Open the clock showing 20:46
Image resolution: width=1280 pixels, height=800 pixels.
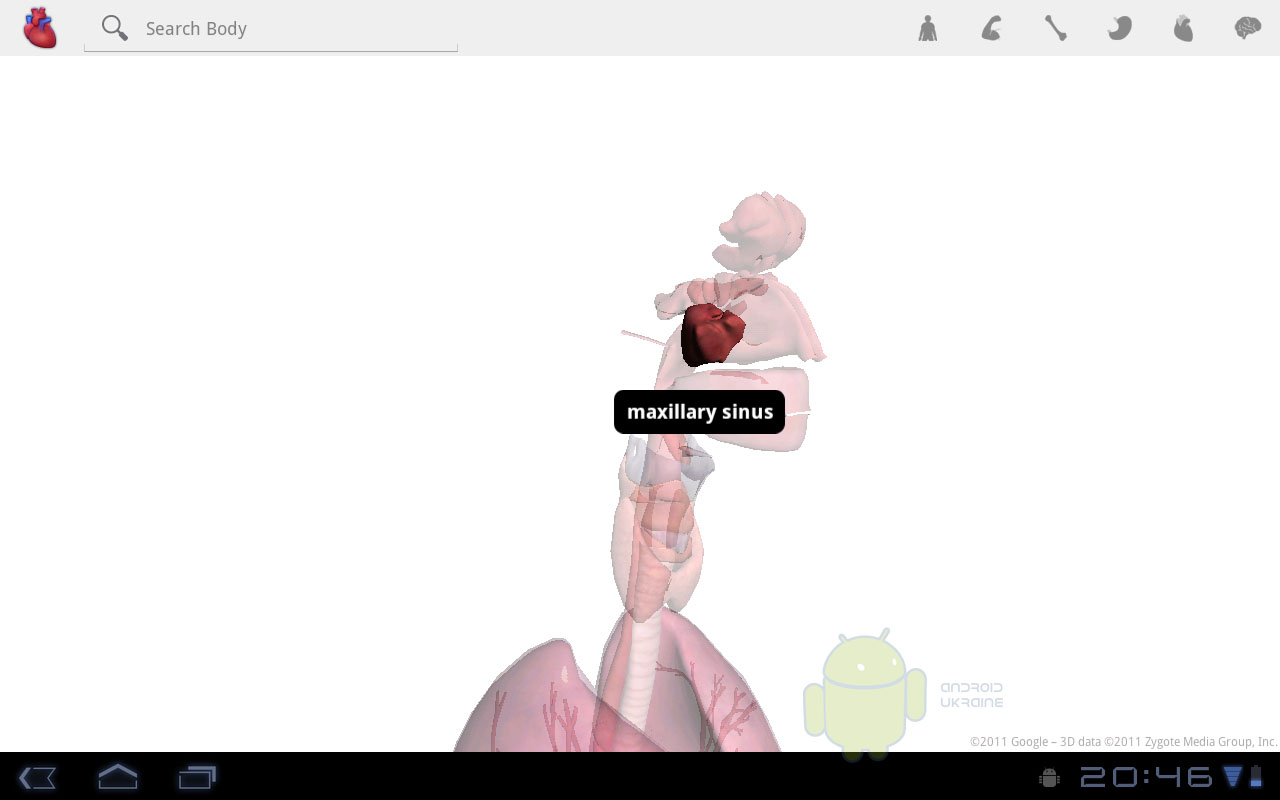click(1146, 777)
